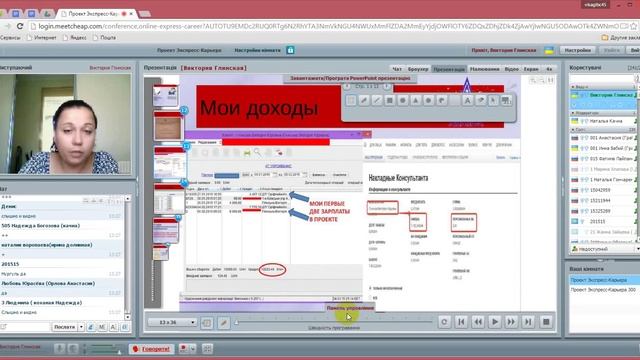Stop the presentation playback
Image resolution: width=640 pixels, height=360 pixels.
point(546,322)
